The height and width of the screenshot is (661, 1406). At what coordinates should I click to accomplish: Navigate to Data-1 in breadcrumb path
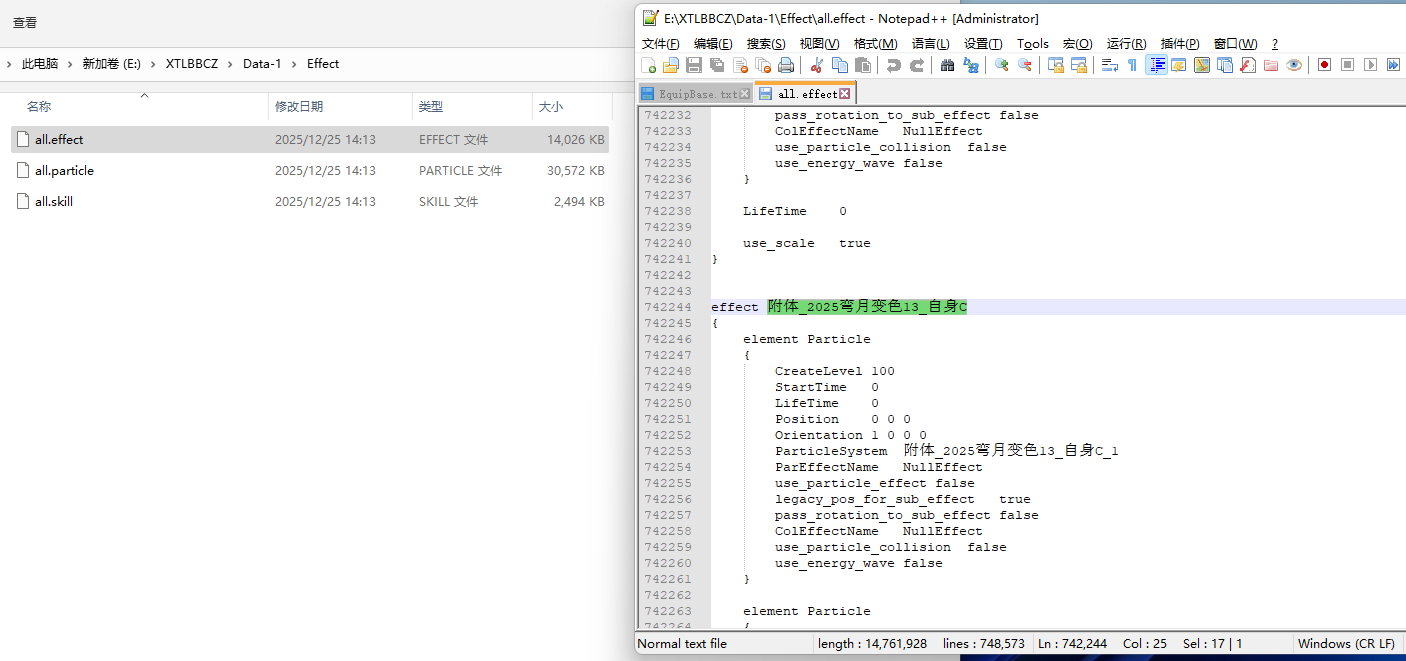pos(262,63)
